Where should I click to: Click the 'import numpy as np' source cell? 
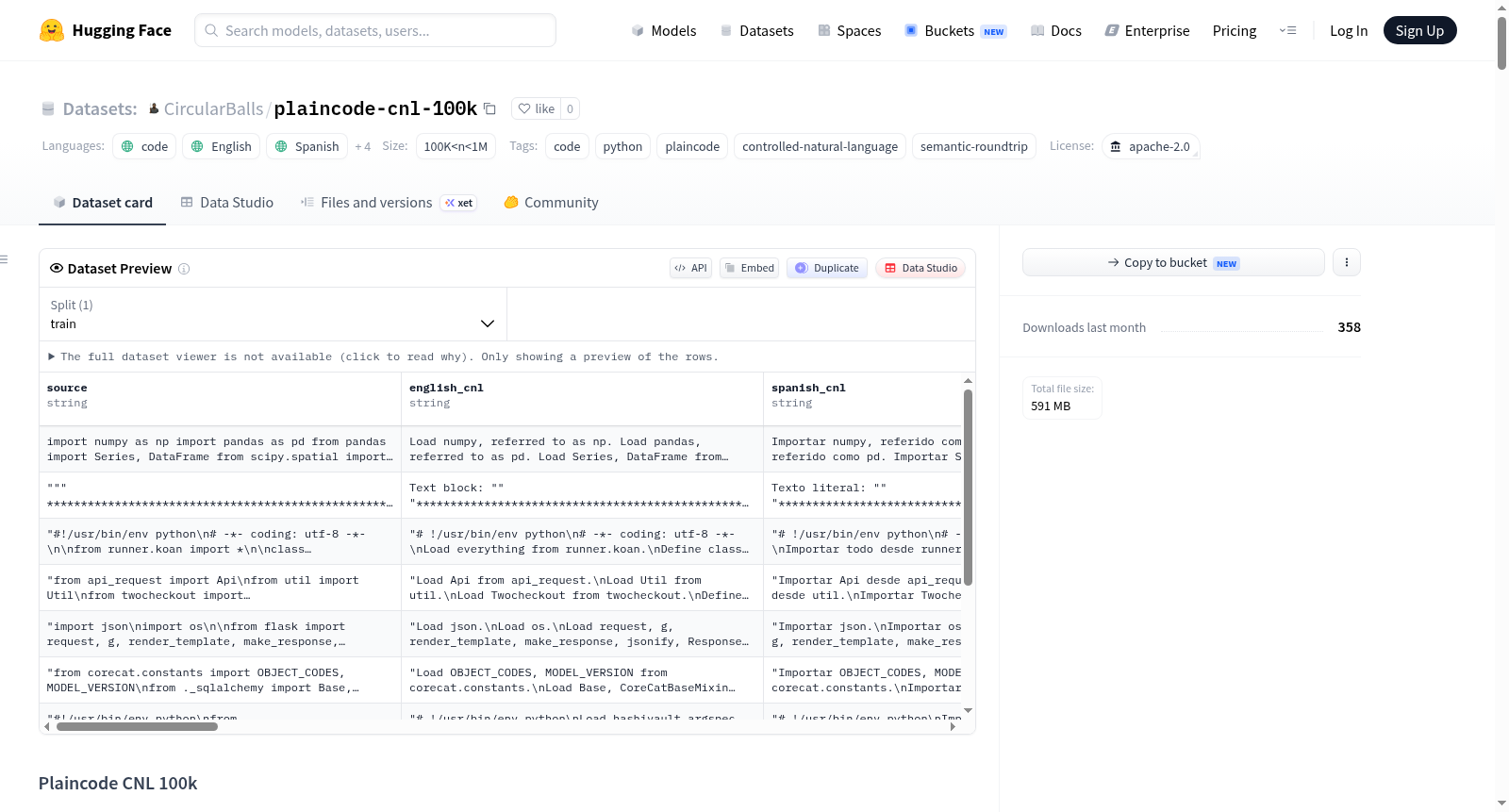[221, 449]
